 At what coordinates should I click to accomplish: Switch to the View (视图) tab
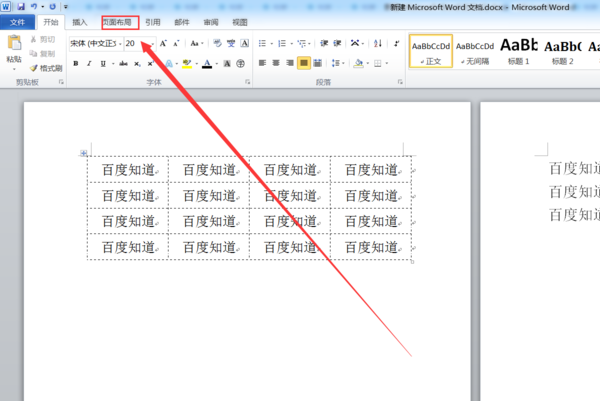point(240,22)
